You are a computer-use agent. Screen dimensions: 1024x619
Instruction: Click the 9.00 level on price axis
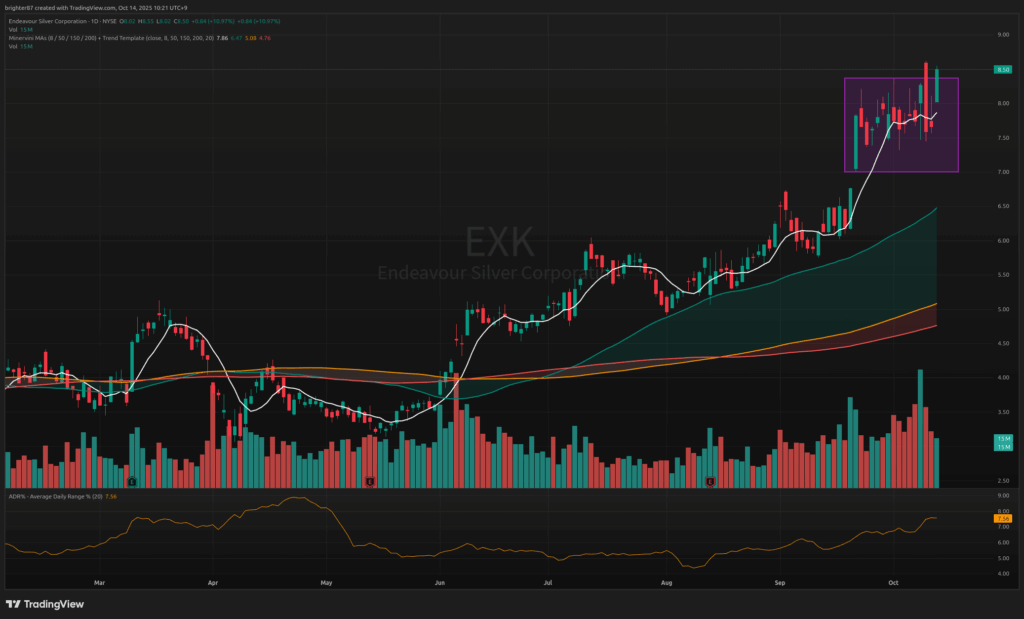pyautogui.click(x=1000, y=35)
